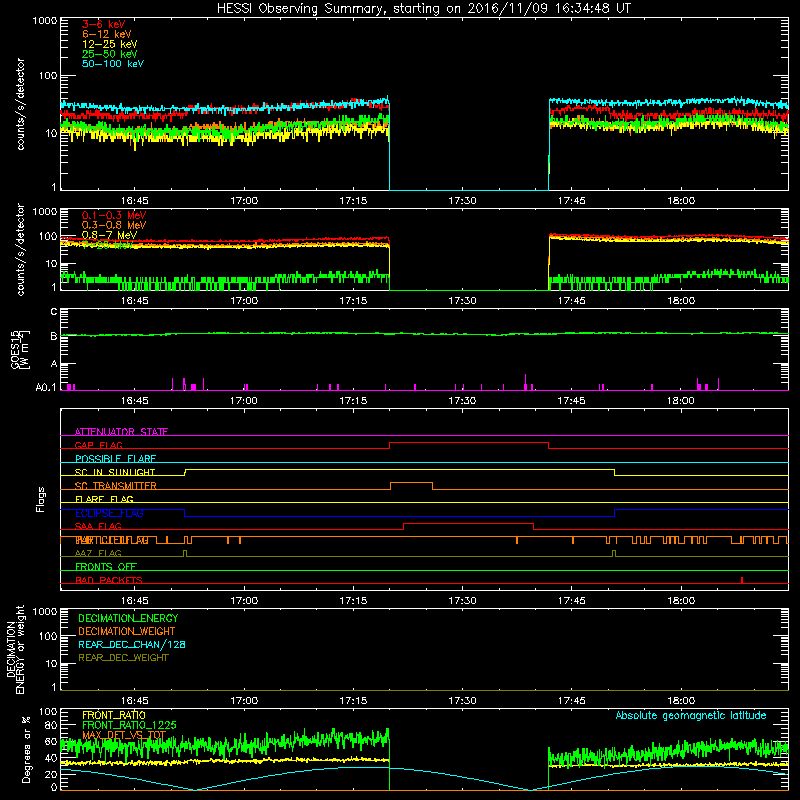Click the red 0.1-0.3 MeV legend label
The image size is (800, 800).
pos(114,215)
